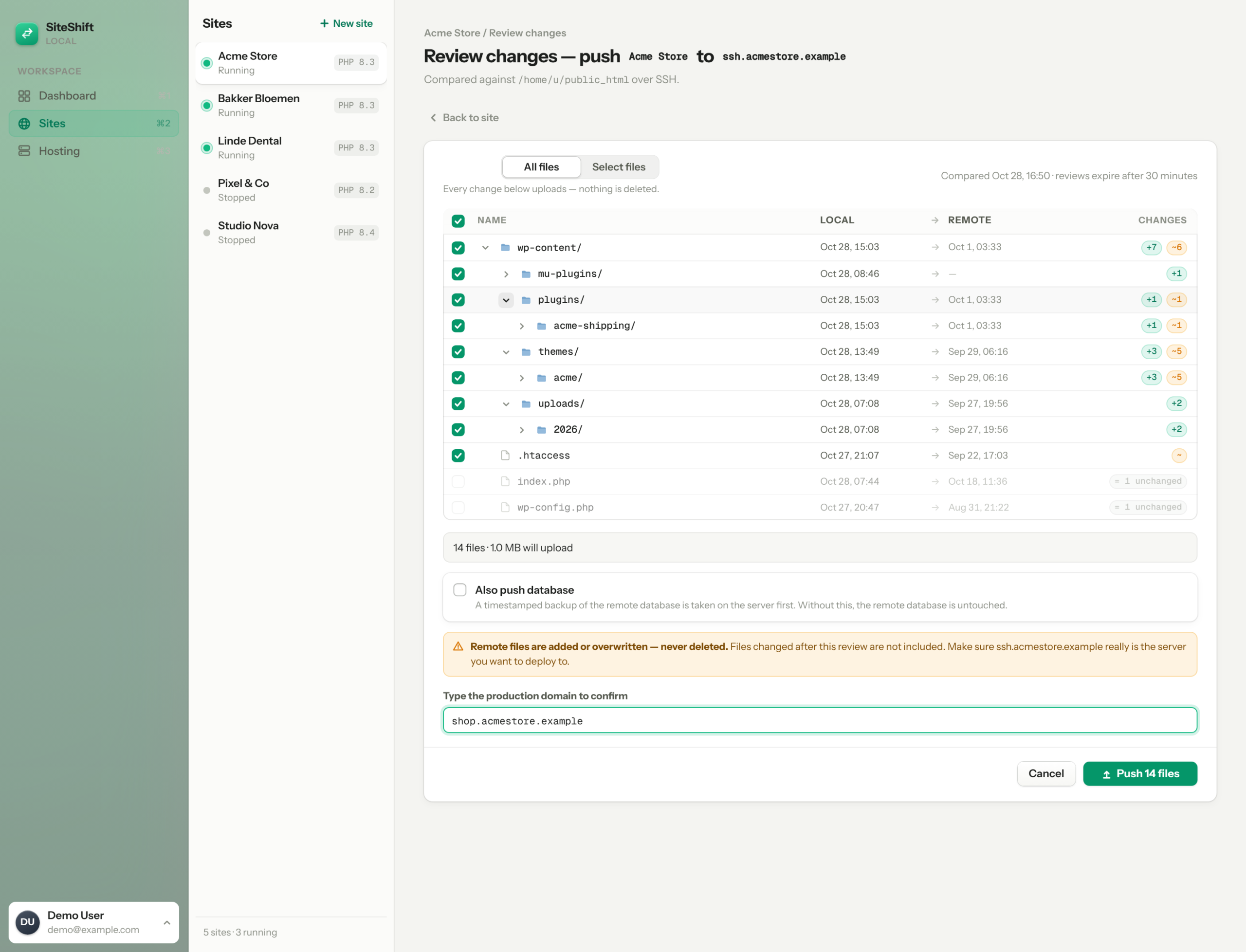The width and height of the screenshot is (1246, 952).
Task: Click the uploads folder icon
Action: click(526, 403)
